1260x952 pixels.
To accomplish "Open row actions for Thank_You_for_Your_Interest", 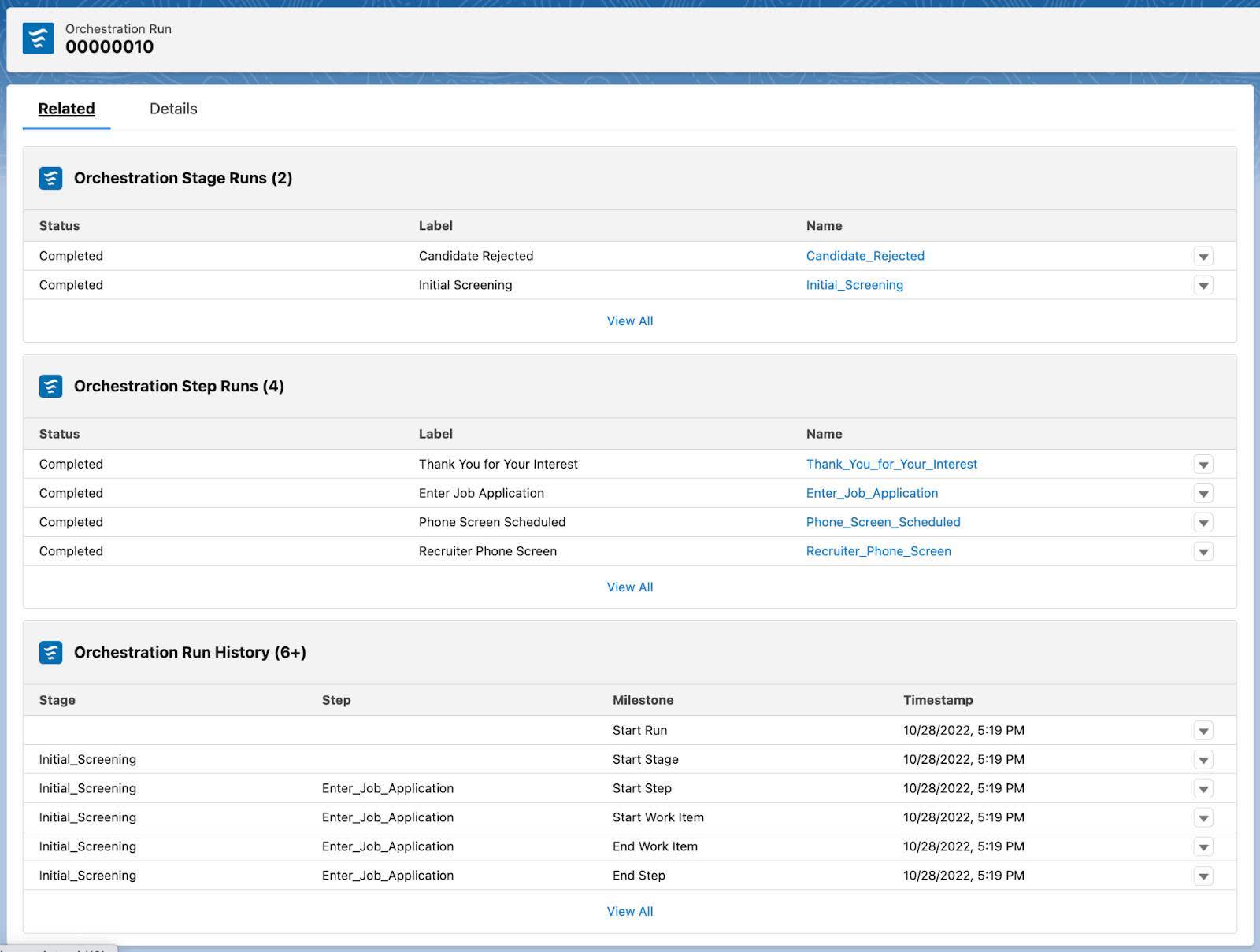I will pos(1203,465).
